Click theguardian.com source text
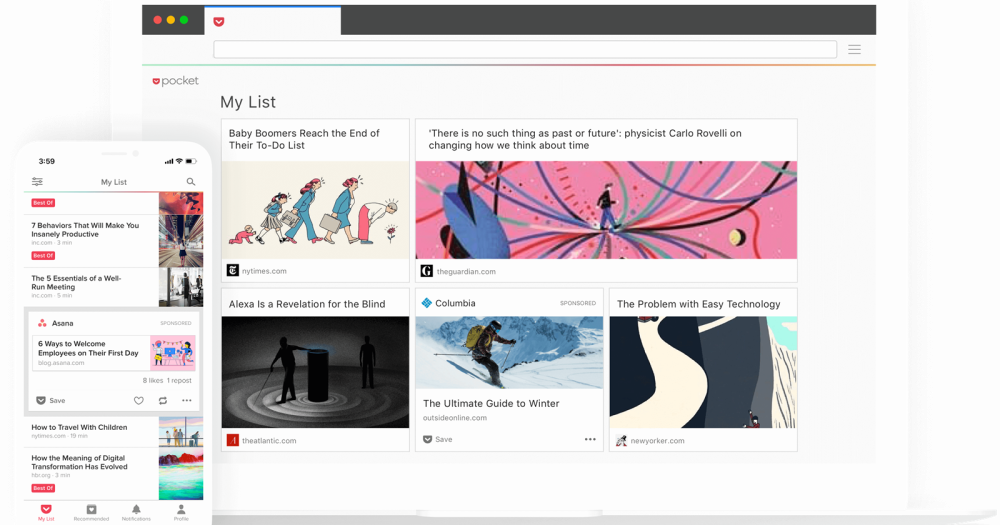This screenshot has height=525, width=1000. click(x=466, y=271)
